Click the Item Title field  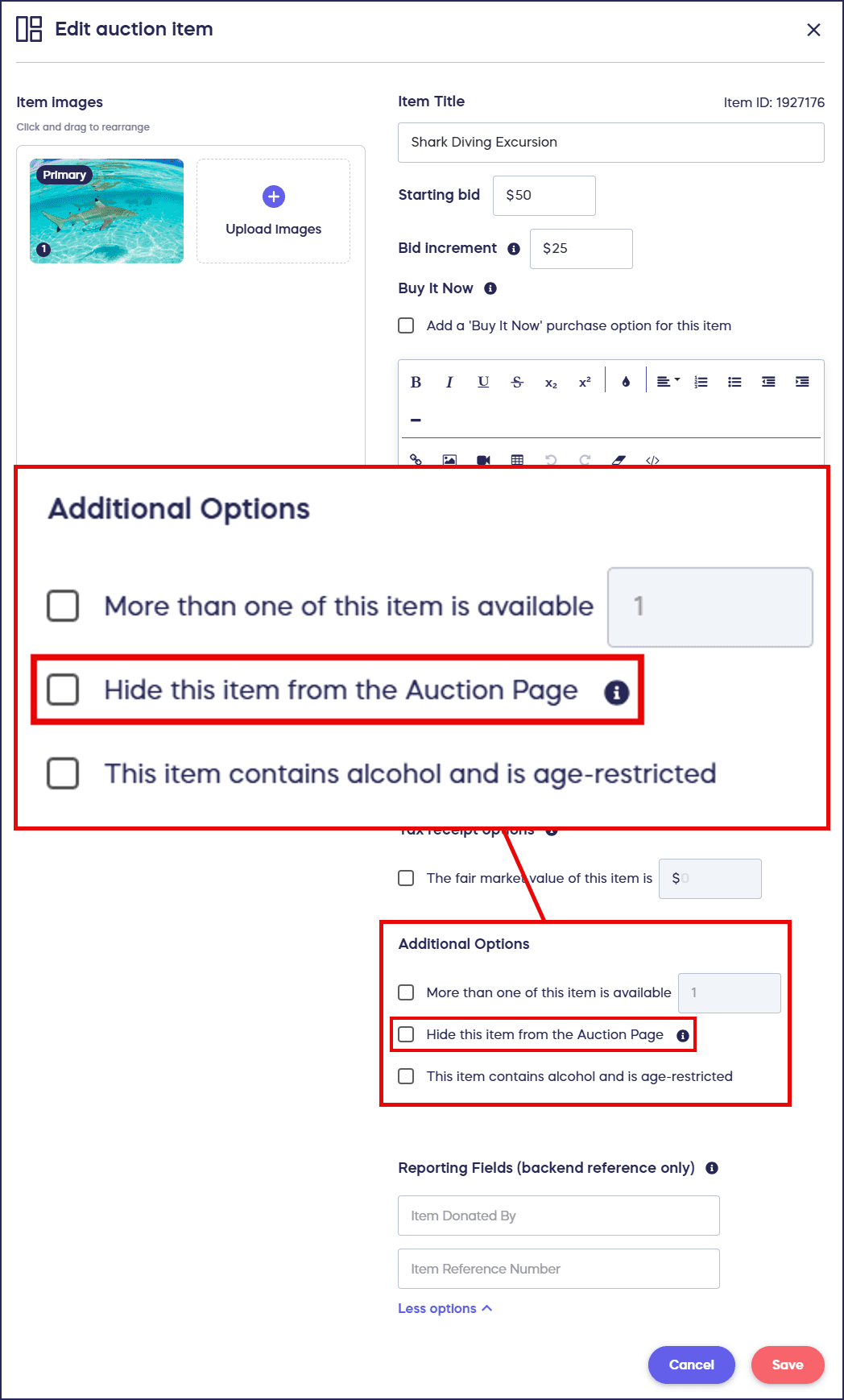click(x=610, y=143)
